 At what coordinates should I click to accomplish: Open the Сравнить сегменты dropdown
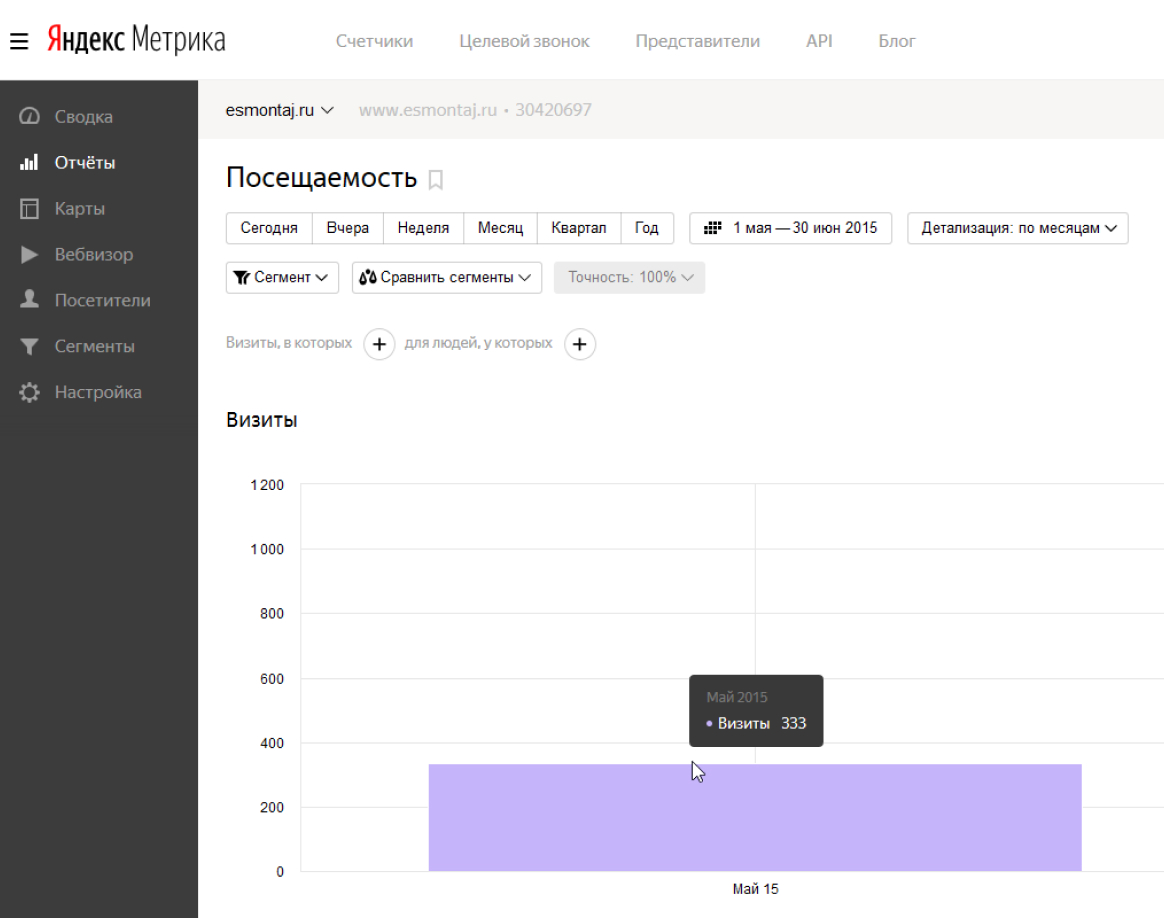point(447,278)
